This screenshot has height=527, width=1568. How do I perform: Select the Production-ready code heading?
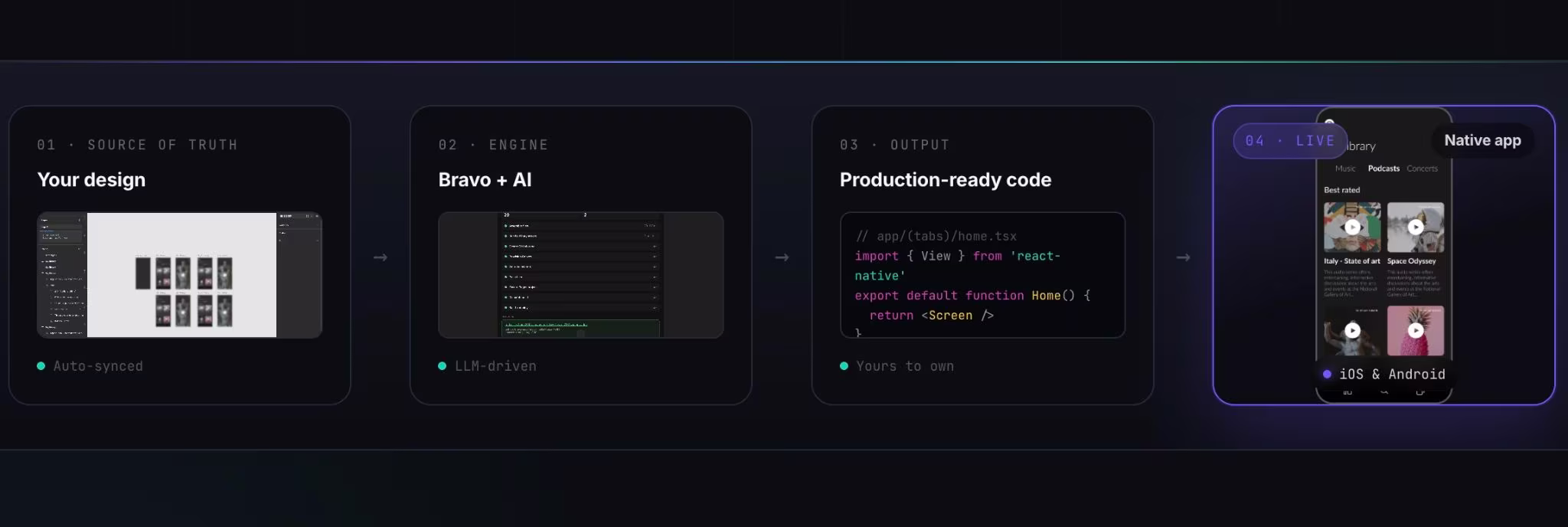(946, 180)
